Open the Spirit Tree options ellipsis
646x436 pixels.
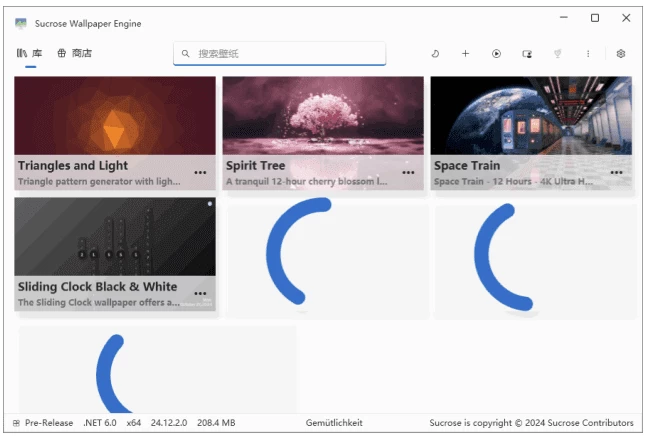pos(408,173)
